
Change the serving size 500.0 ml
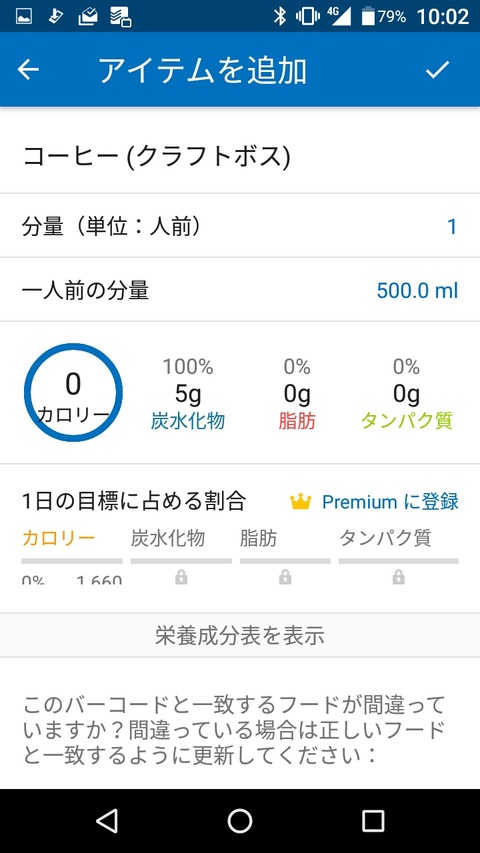click(x=417, y=290)
